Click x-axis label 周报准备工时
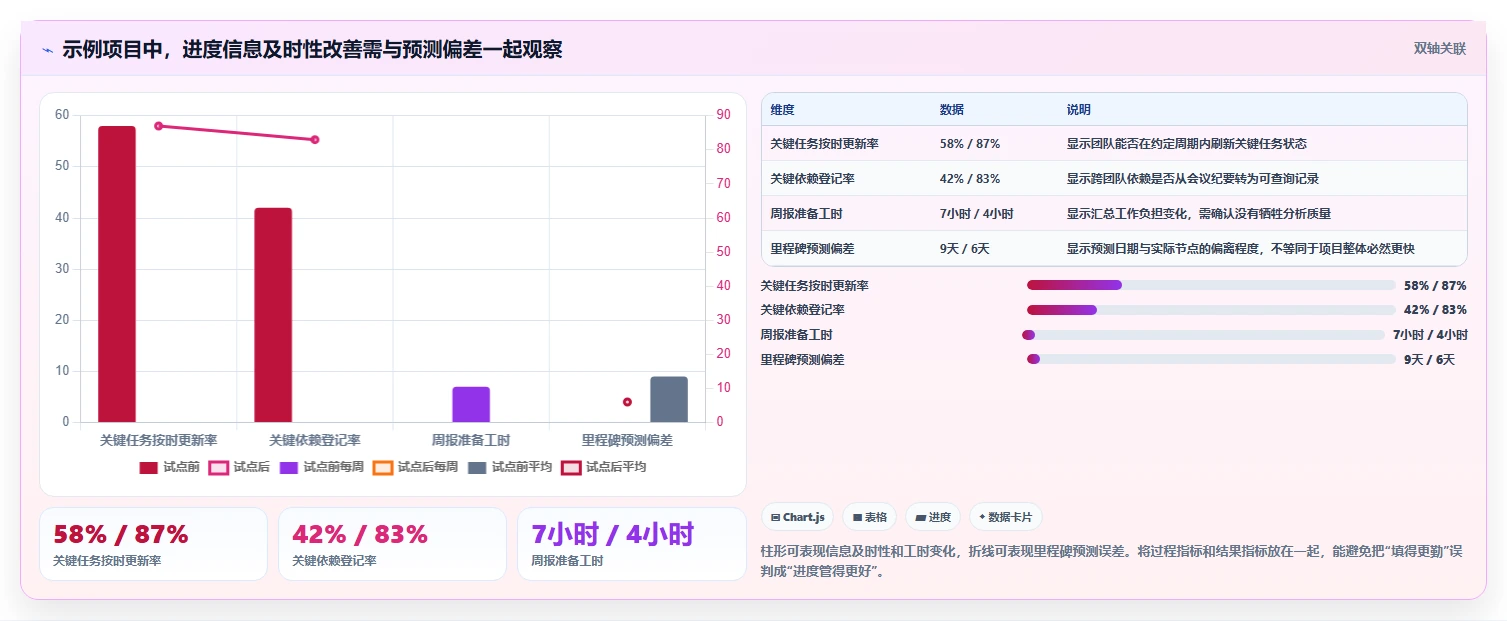 coord(471,440)
